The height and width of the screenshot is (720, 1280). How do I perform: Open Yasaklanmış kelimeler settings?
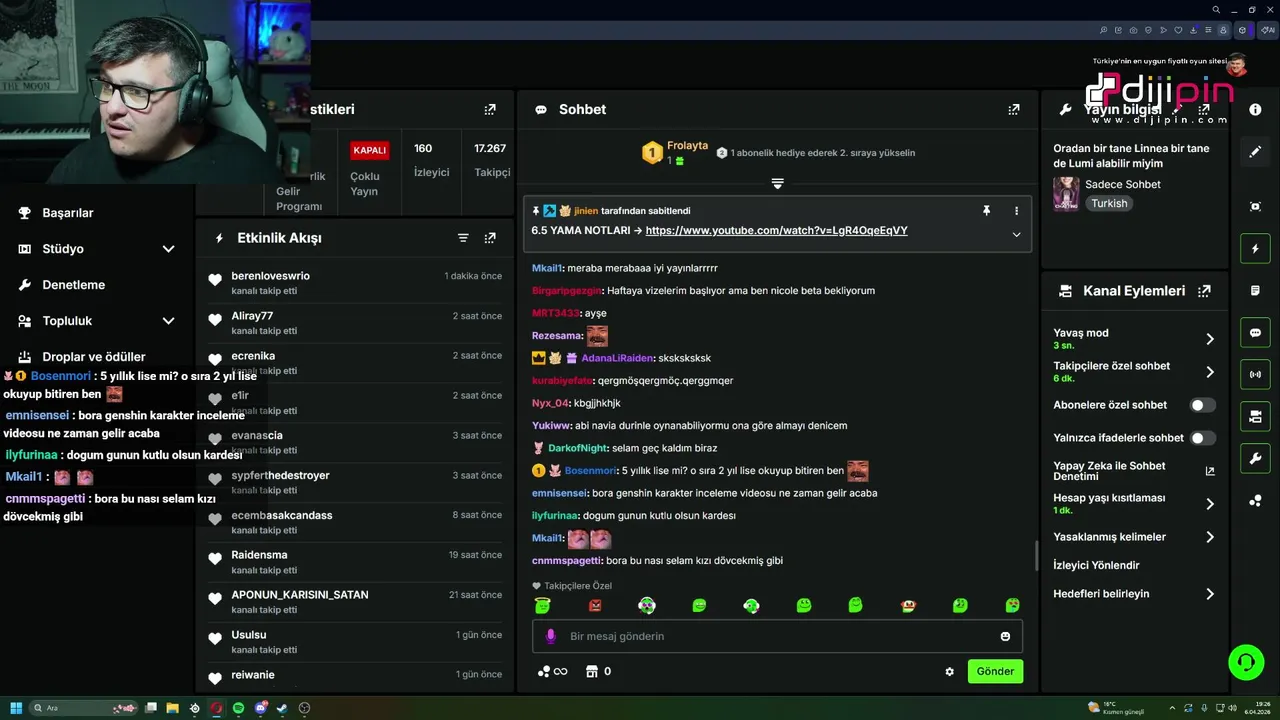[1134, 537]
